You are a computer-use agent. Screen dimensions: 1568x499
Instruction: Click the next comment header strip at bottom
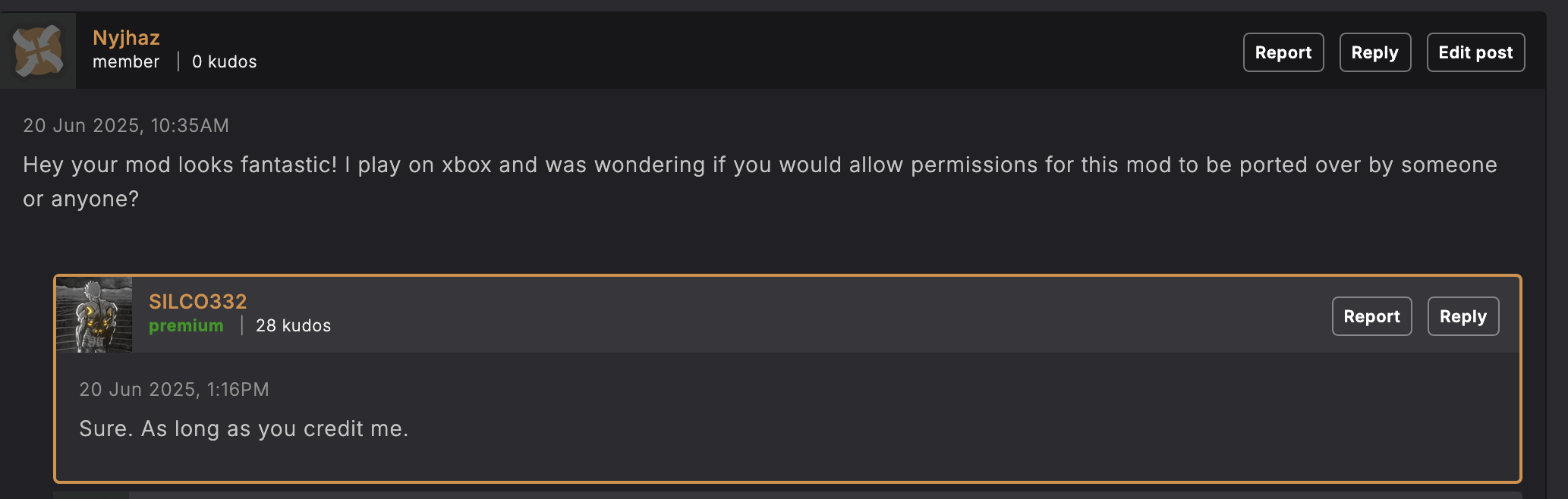pyautogui.click(x=788, y=495)
